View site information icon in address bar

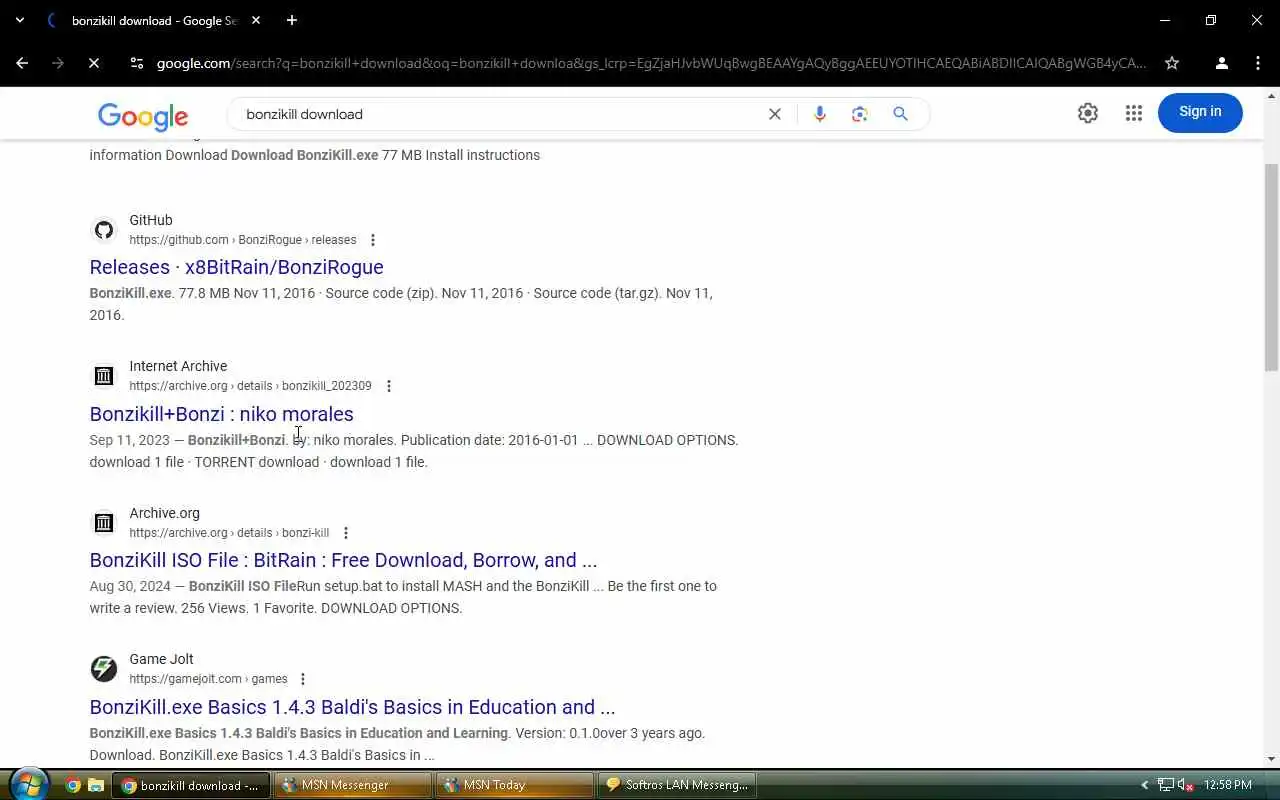[137, 63]
